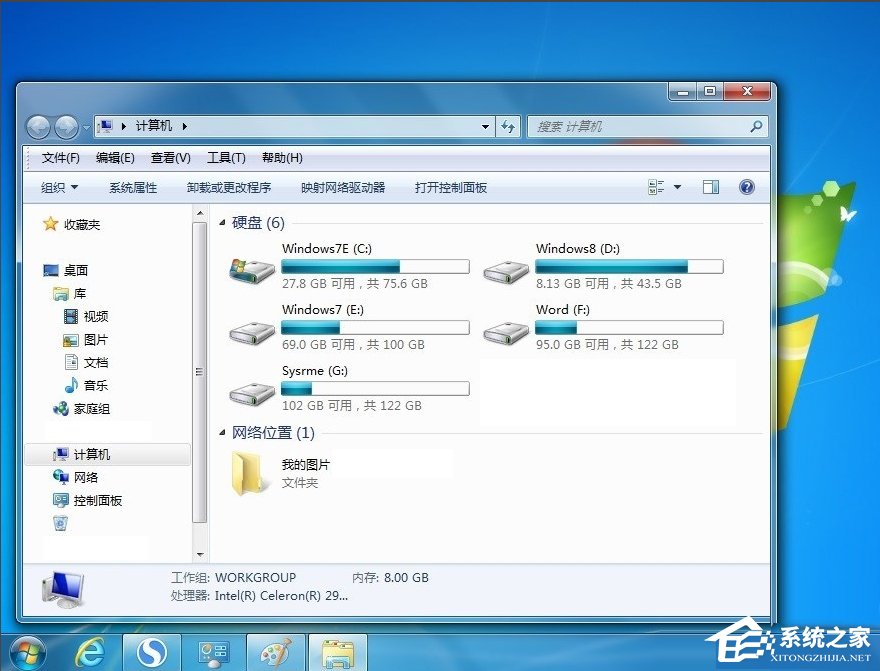Open the address bar history dropdown
This screenshot has height=671, width=880.
point(485,126)
